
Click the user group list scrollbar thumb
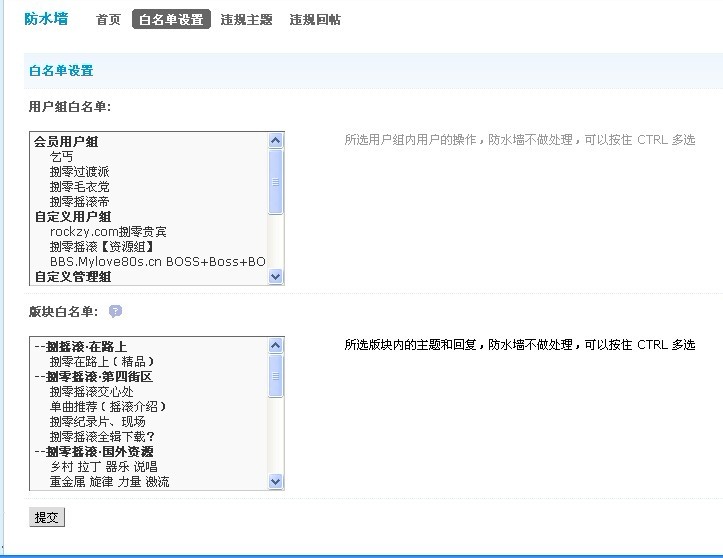(275, 182)
